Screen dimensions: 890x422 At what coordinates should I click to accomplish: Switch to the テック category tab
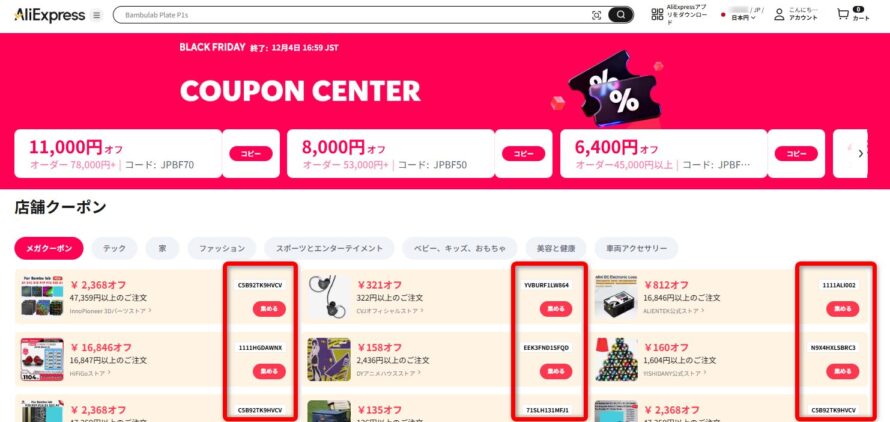pyautogui.click(x=115, y=248)
